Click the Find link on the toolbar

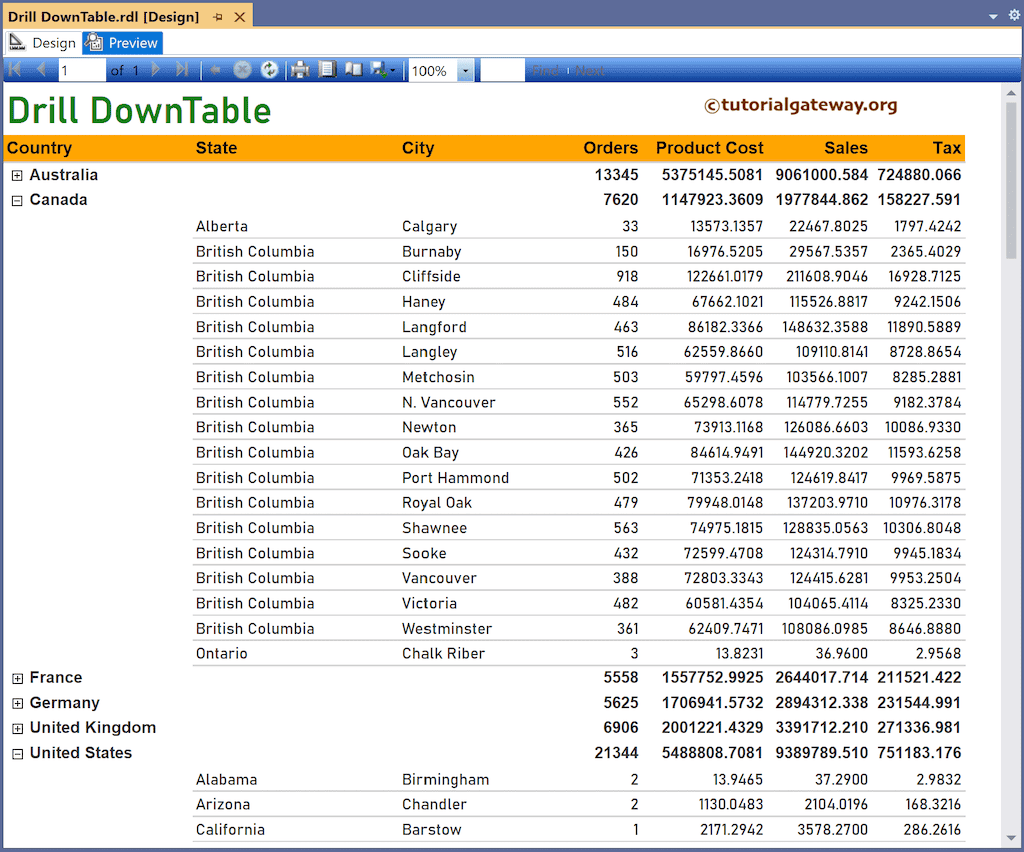click(x=546, y=70)
